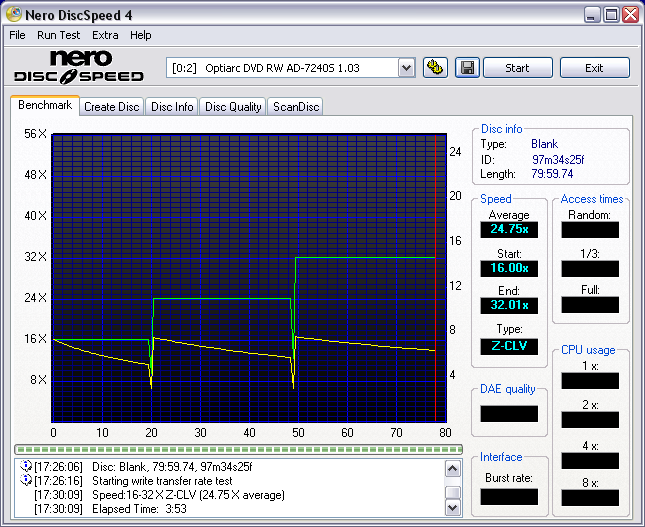Click the CPU usage 1 x field
The height and width of the screenshot is (527, 645).
click(590, 381)
